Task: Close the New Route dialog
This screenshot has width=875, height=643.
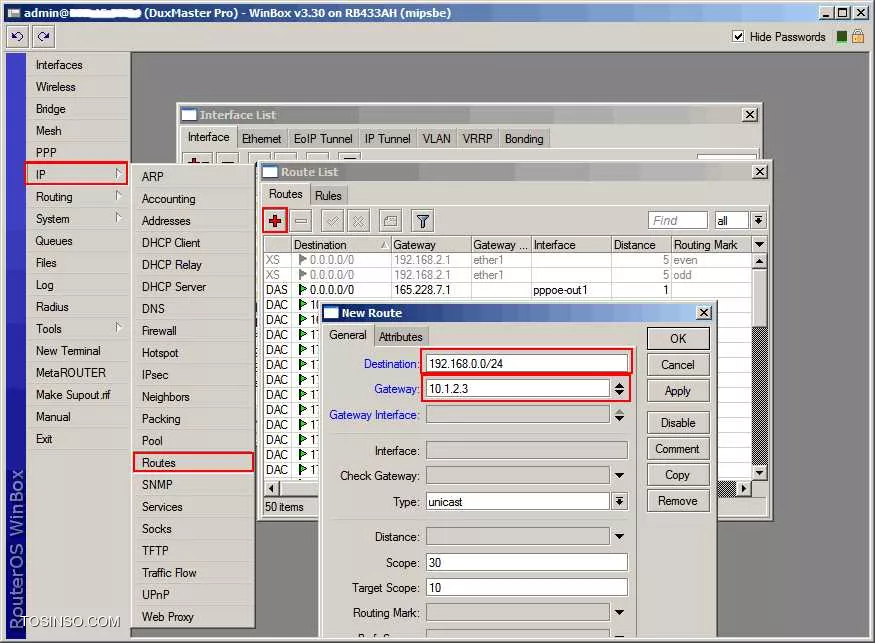Action: point(704,313)
